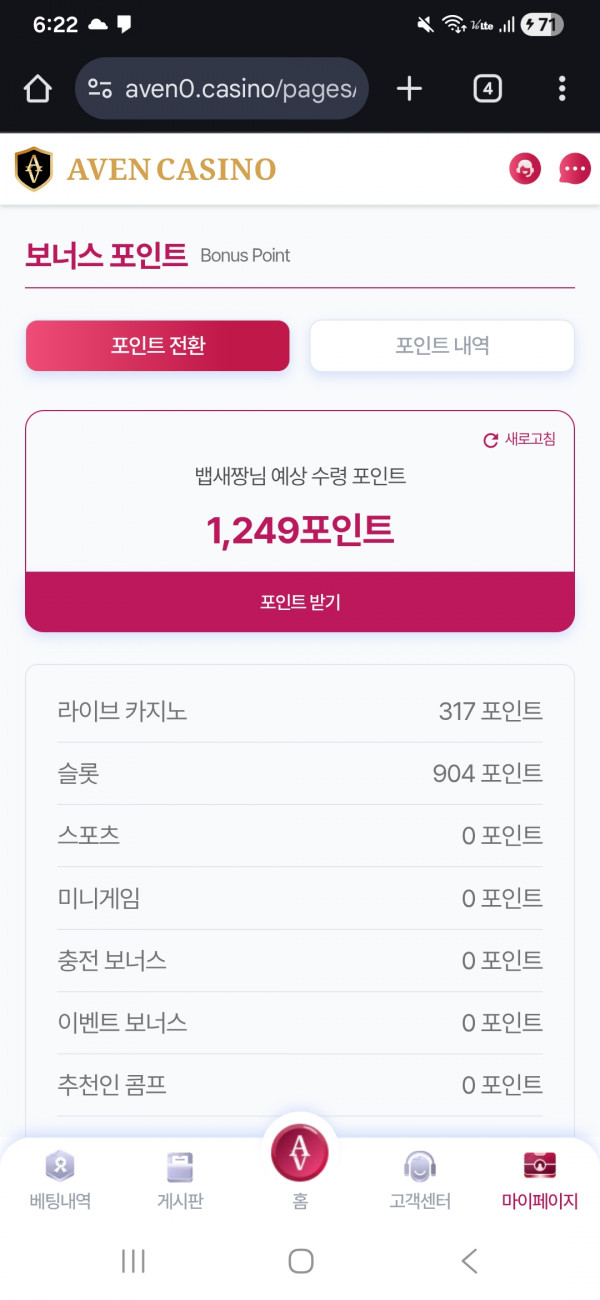Open the 게시판 board icon
The height and width of the screenshot is (1300, 600).
pos(180,1176)
